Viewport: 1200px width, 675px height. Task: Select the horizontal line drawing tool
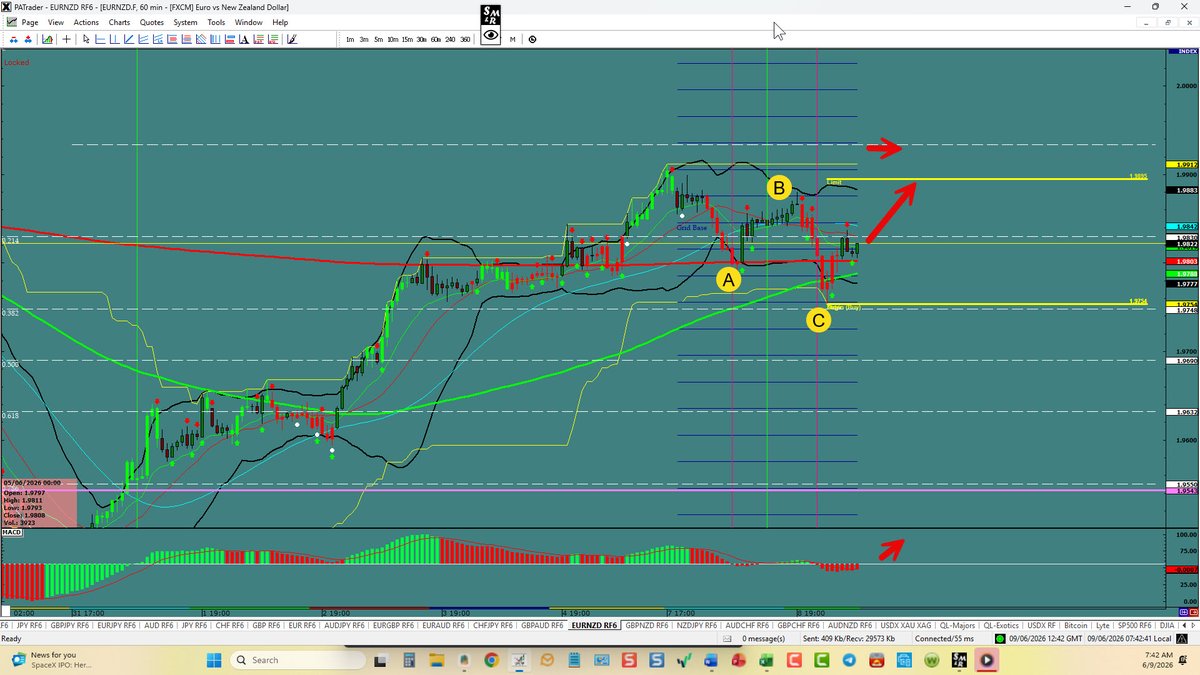[100, 39]
